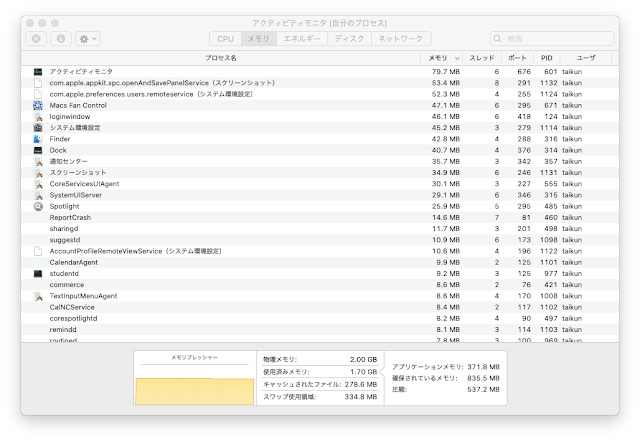Click the Spotlight magnifier icon
The image size is (640, 441).
38,207
